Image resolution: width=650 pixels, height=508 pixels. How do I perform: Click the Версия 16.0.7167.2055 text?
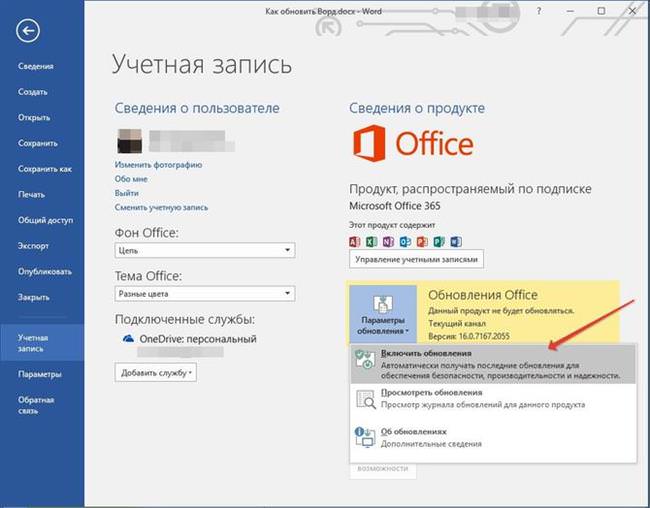pos(469,336)
